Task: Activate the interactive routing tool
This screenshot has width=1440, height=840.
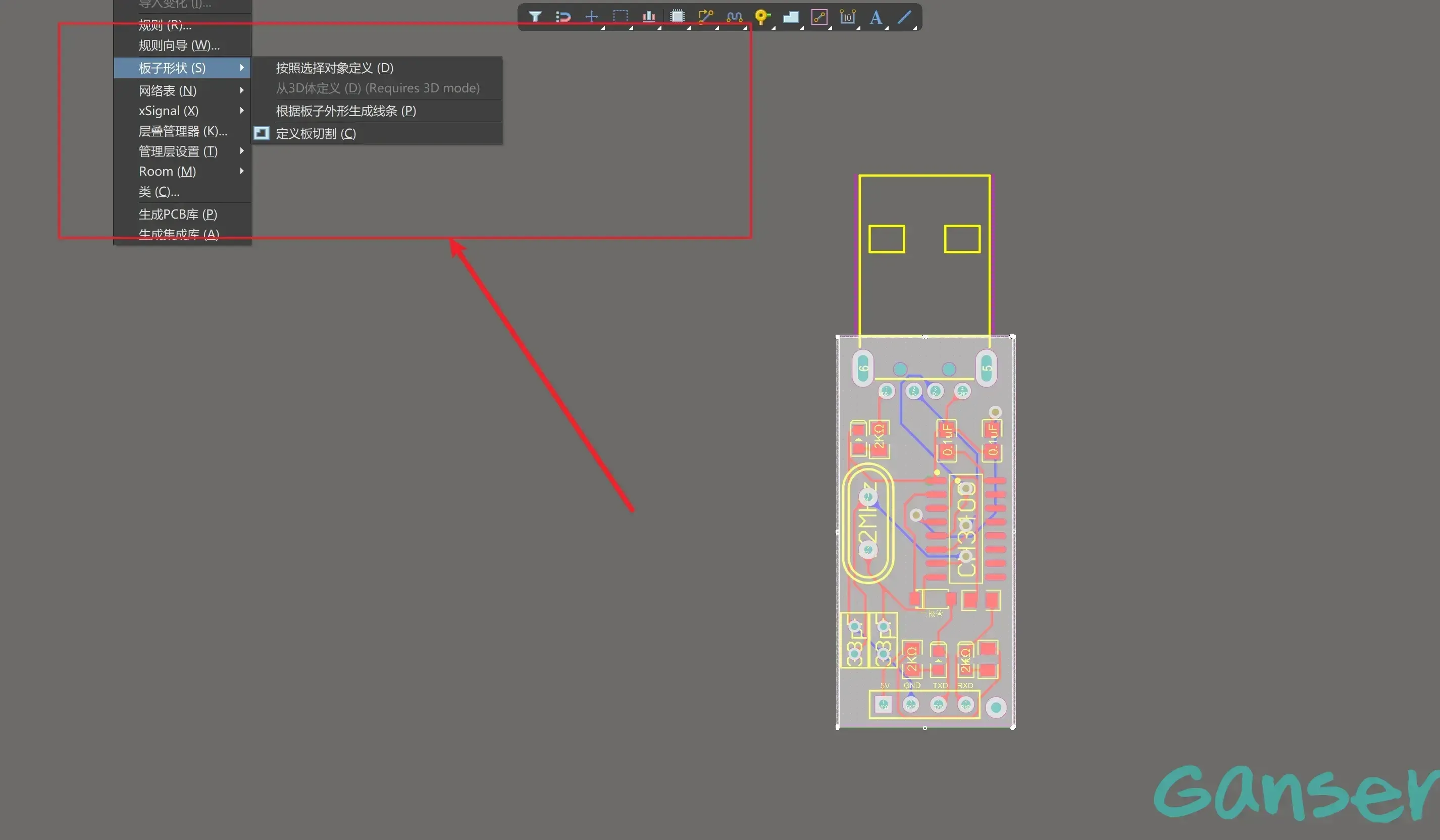Action: pyautogui.click(x=706, y=17)
